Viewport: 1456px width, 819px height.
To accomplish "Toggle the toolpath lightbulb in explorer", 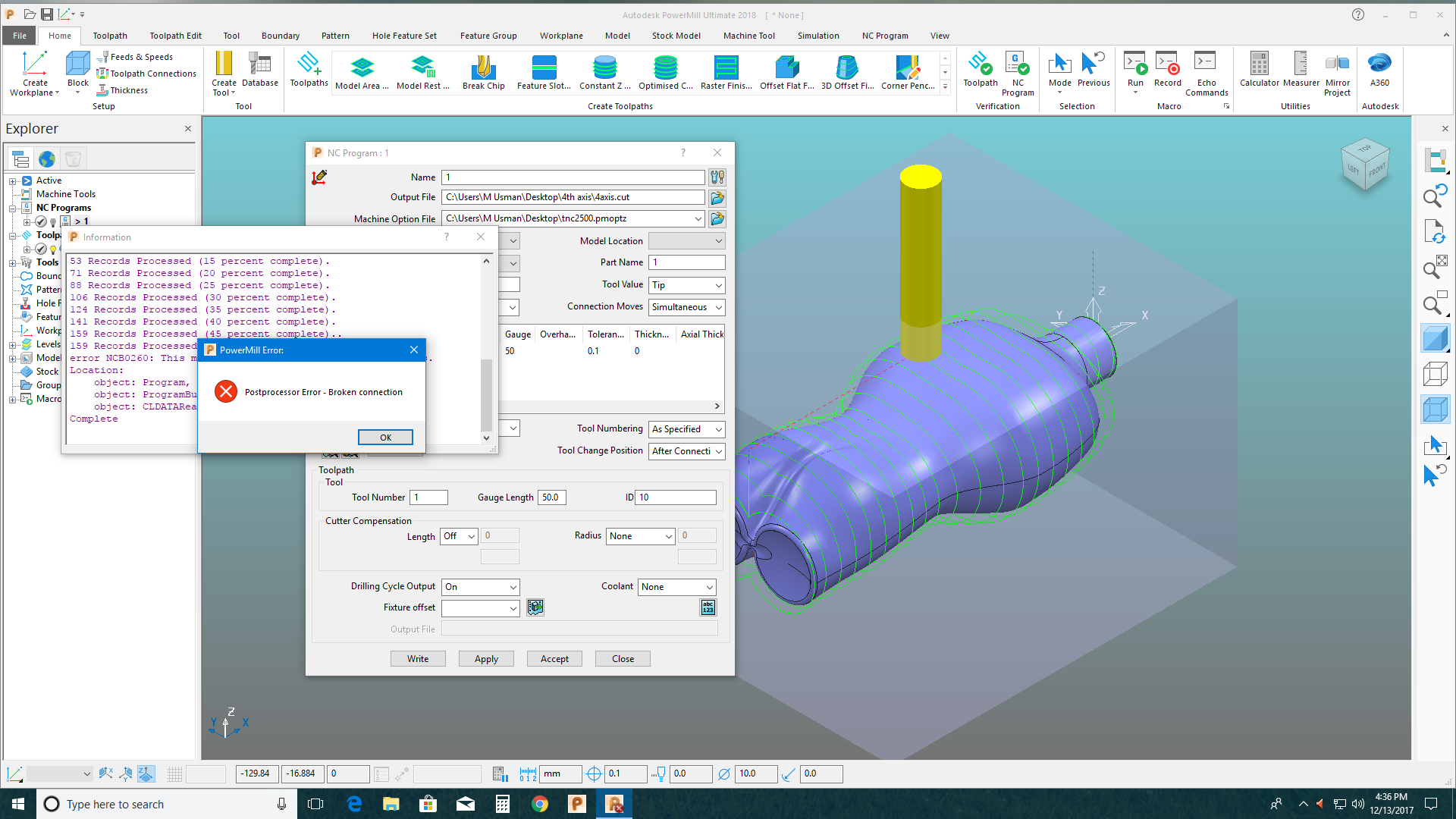I will pos(53,249).
